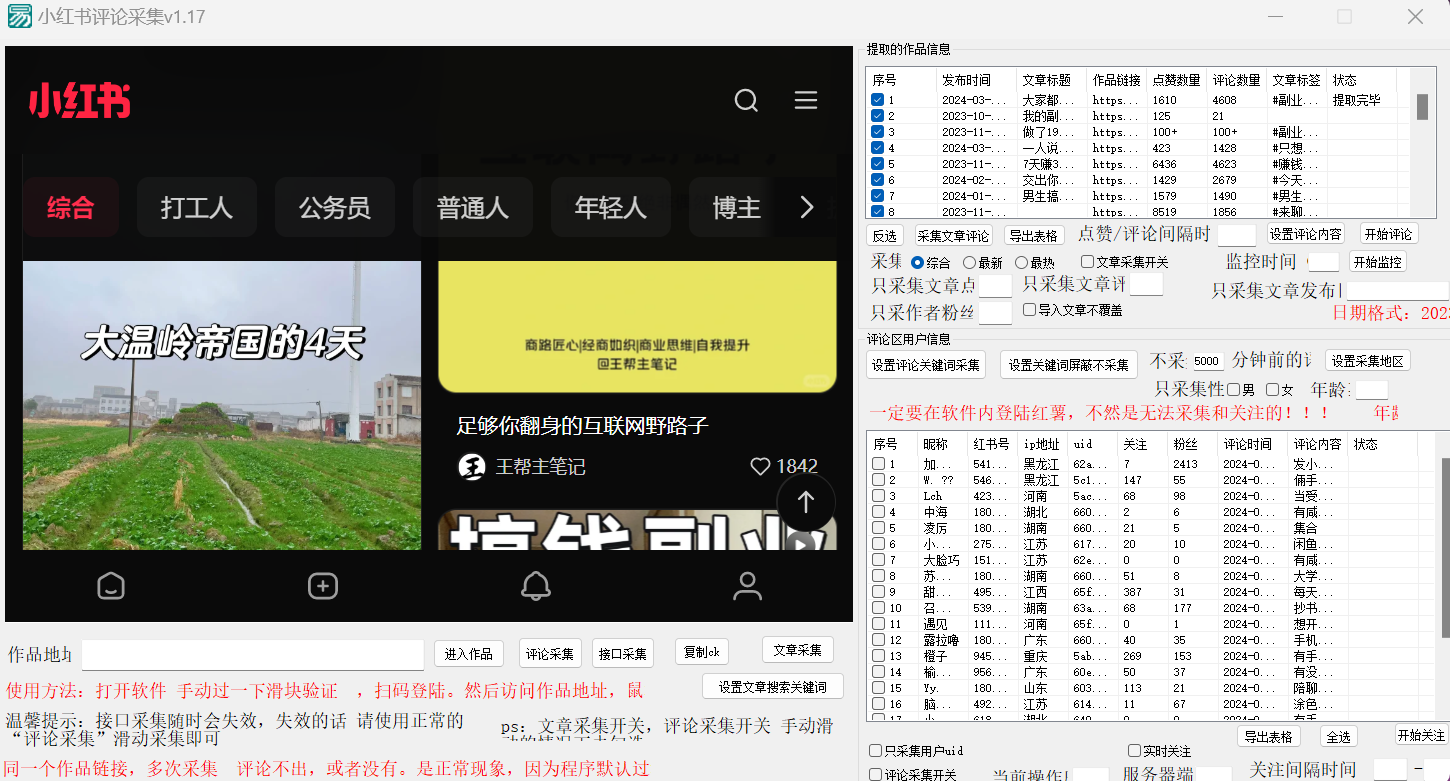
Task: Click the heart icon showing 1842 likes
Action: [x=760, y=466]
